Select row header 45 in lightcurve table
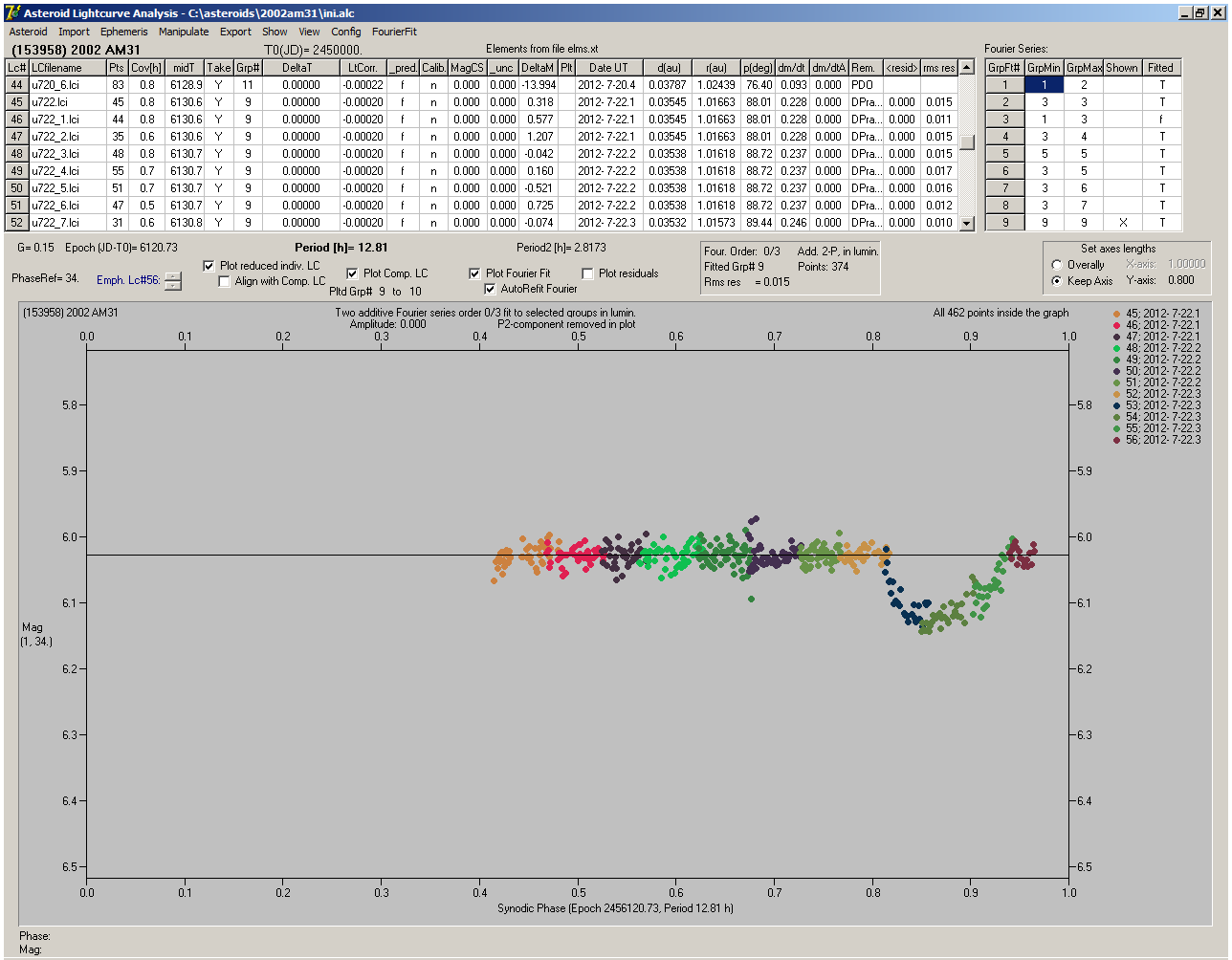Image resolution: width=1232 pixels, height=960 pixels. coord(16,102)
